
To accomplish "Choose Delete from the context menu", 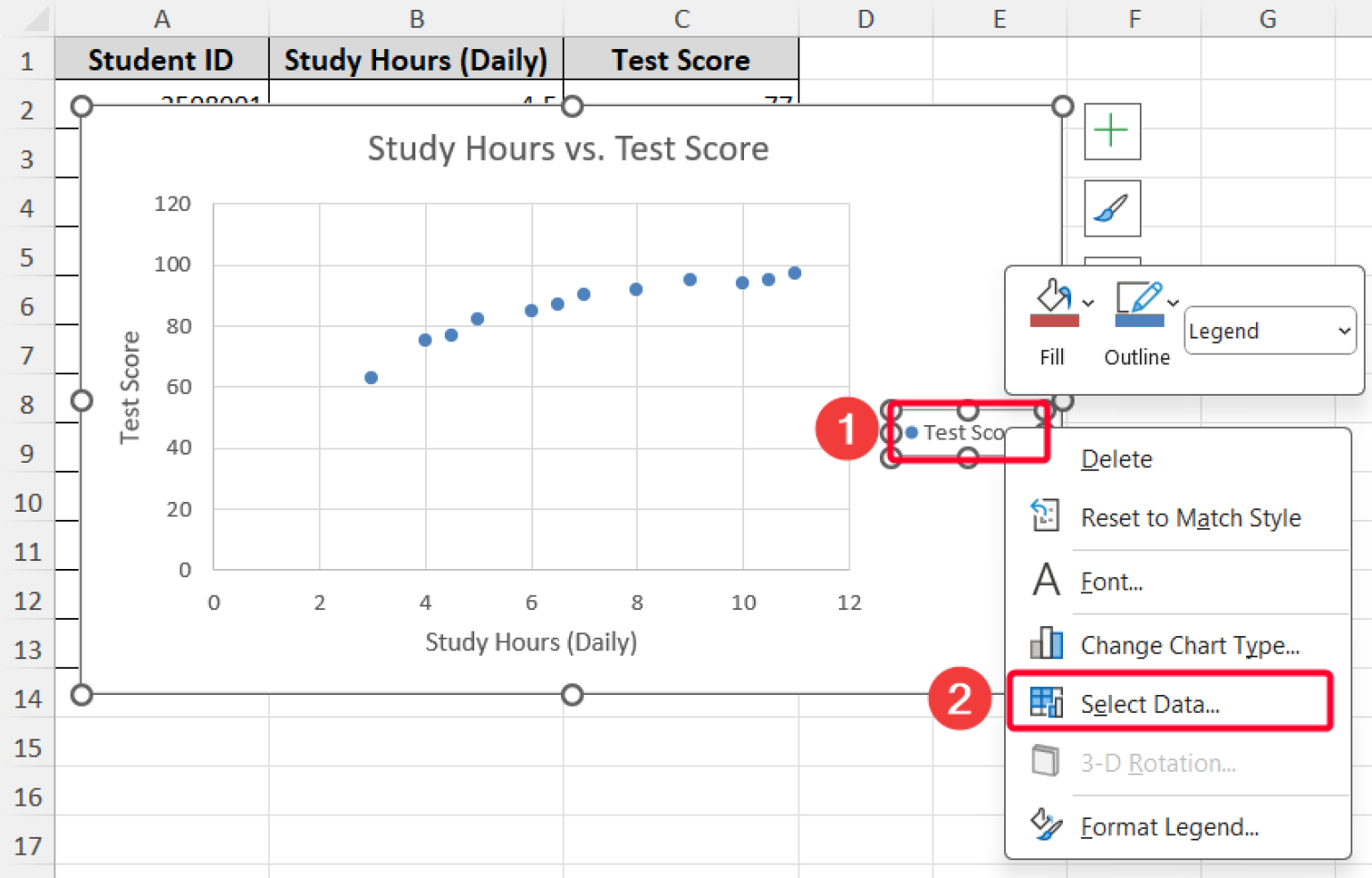I will pos(1116,458).
